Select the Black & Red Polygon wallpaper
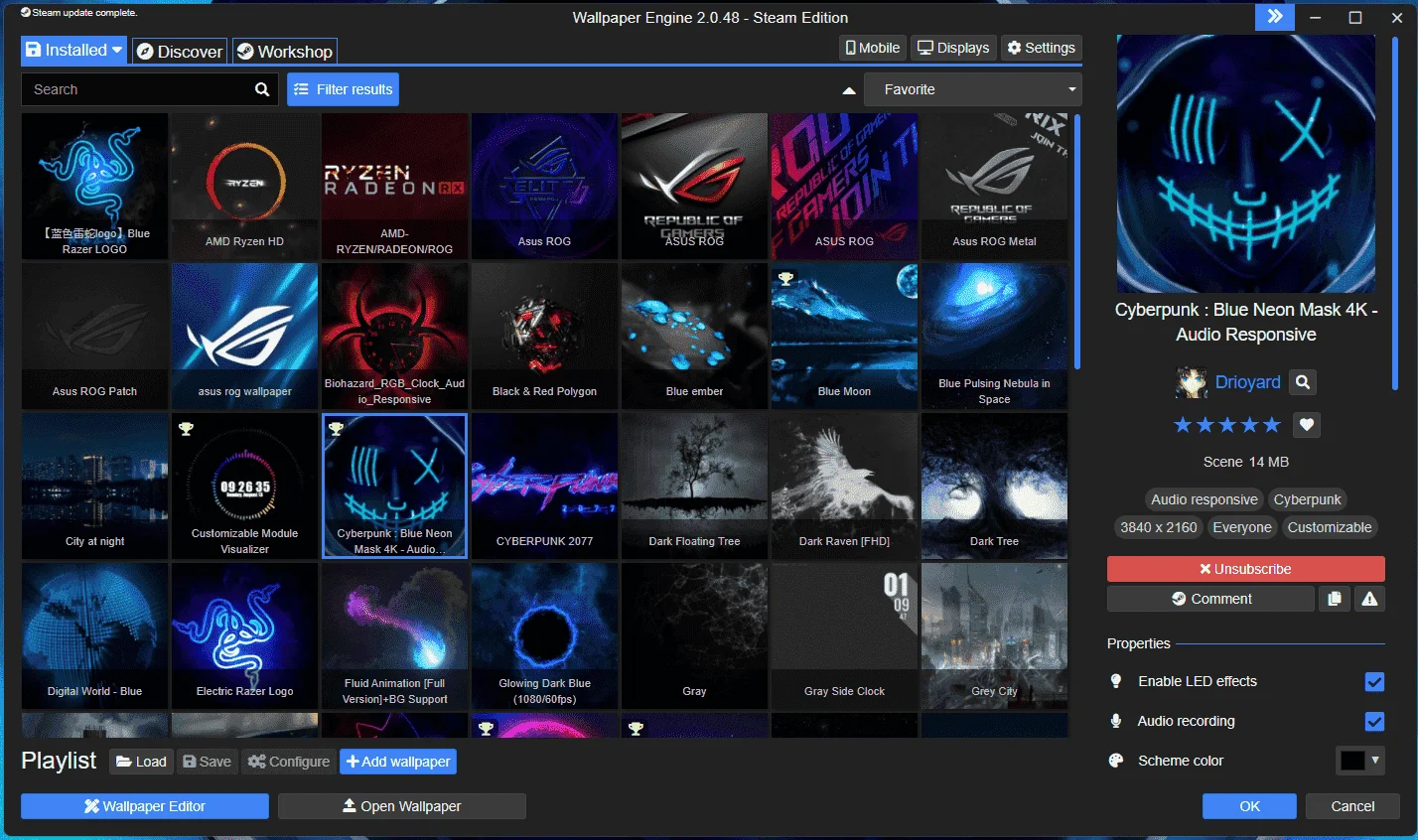 (545, 337)
